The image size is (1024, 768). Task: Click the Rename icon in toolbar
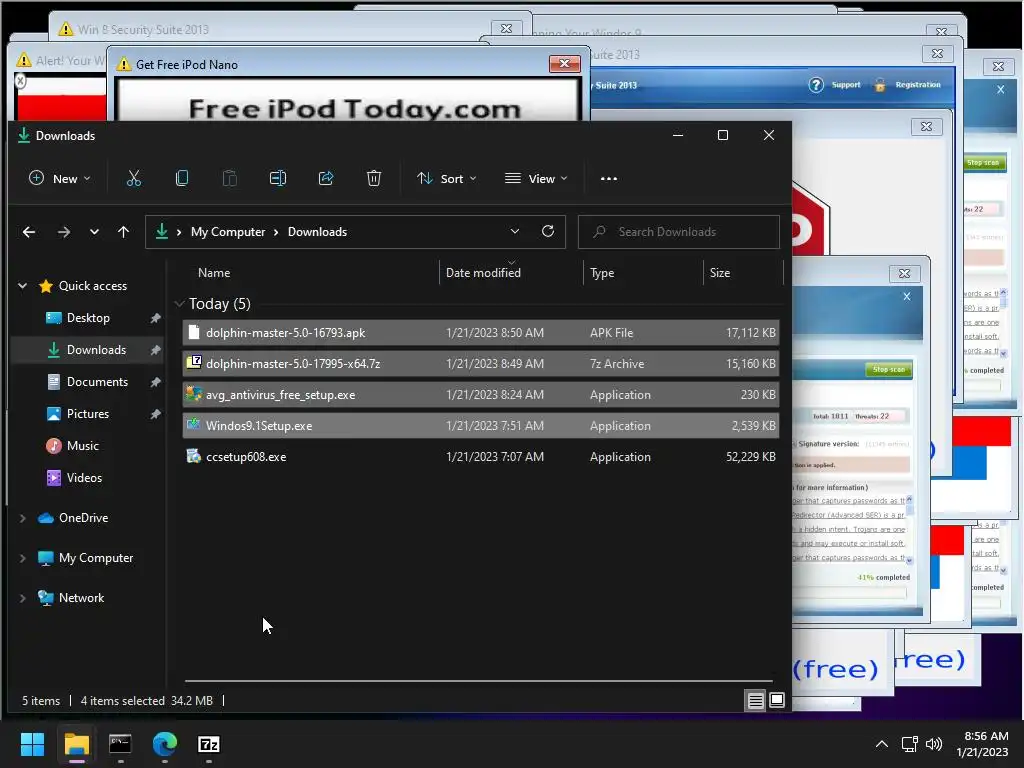[x=278, y=178]
